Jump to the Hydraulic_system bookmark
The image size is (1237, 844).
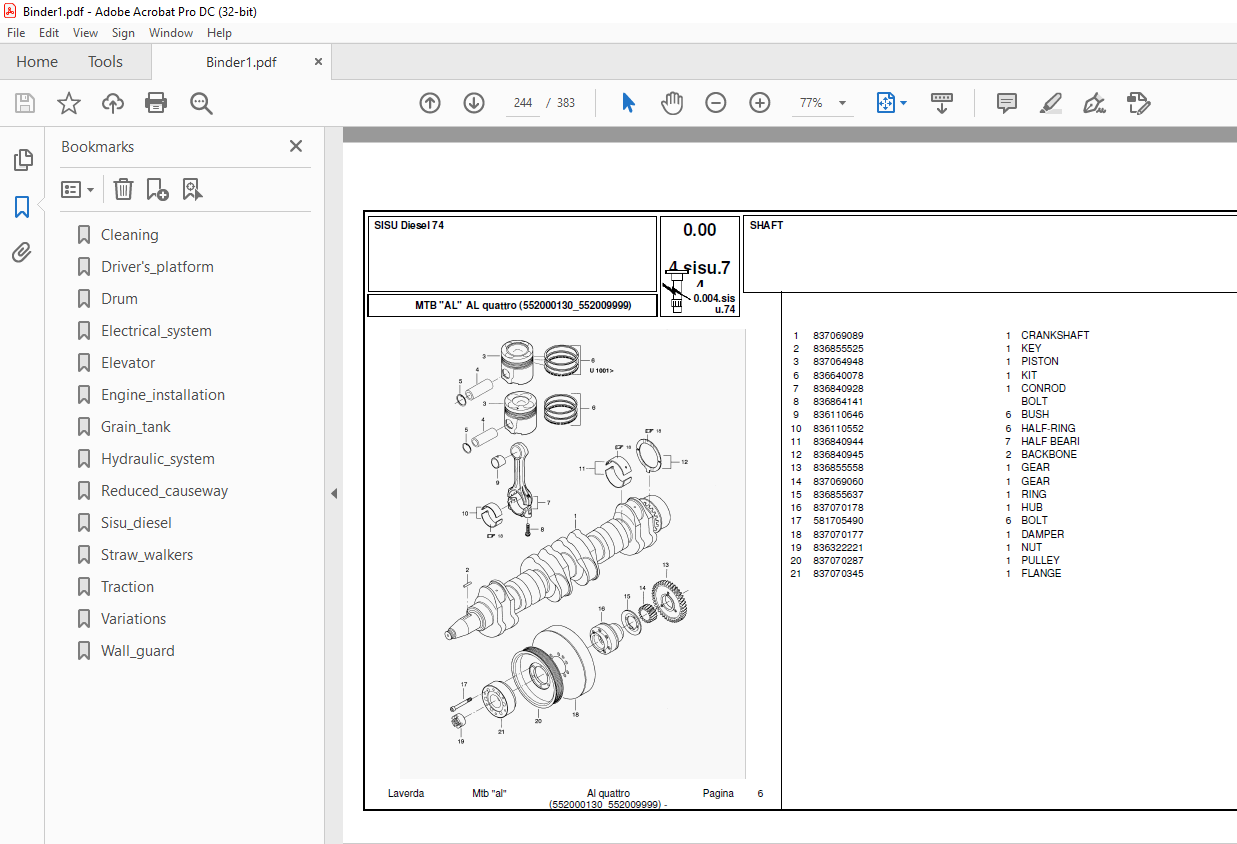[158, 459]
